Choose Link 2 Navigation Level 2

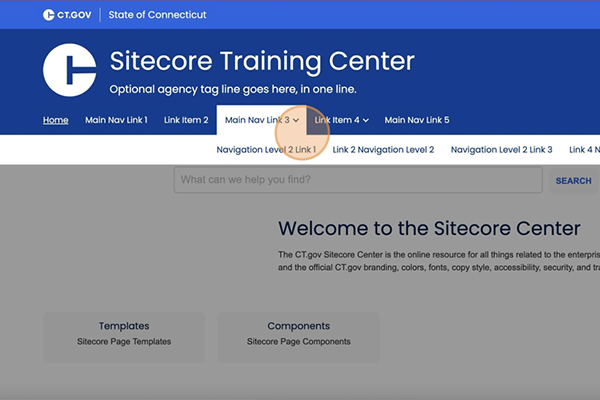[383, 150]
